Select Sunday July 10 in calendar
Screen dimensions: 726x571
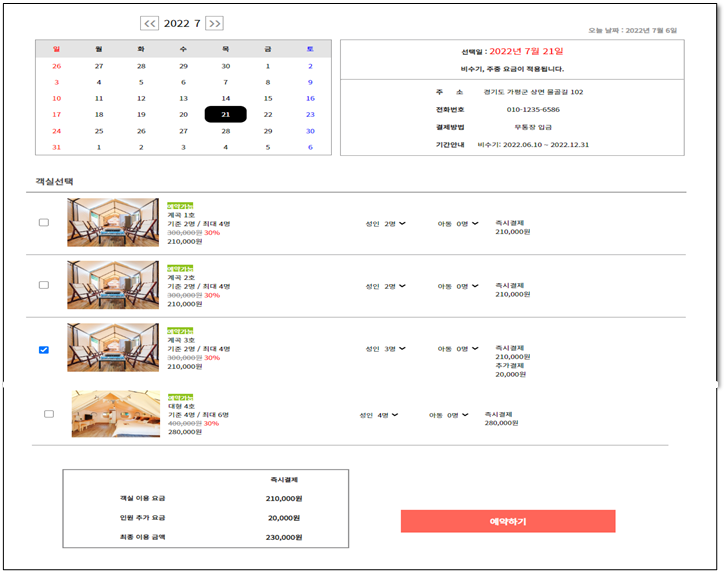click(56, 98)
